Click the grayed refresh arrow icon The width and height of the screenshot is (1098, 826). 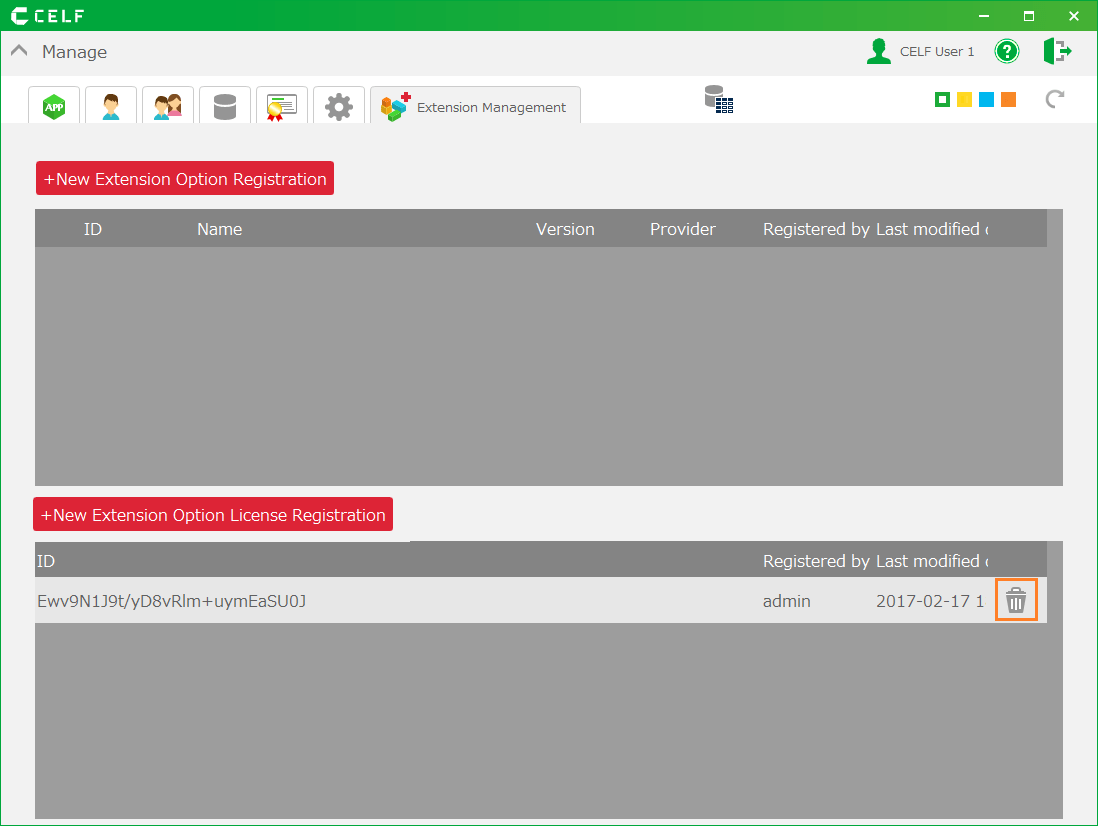[1054, 99]
